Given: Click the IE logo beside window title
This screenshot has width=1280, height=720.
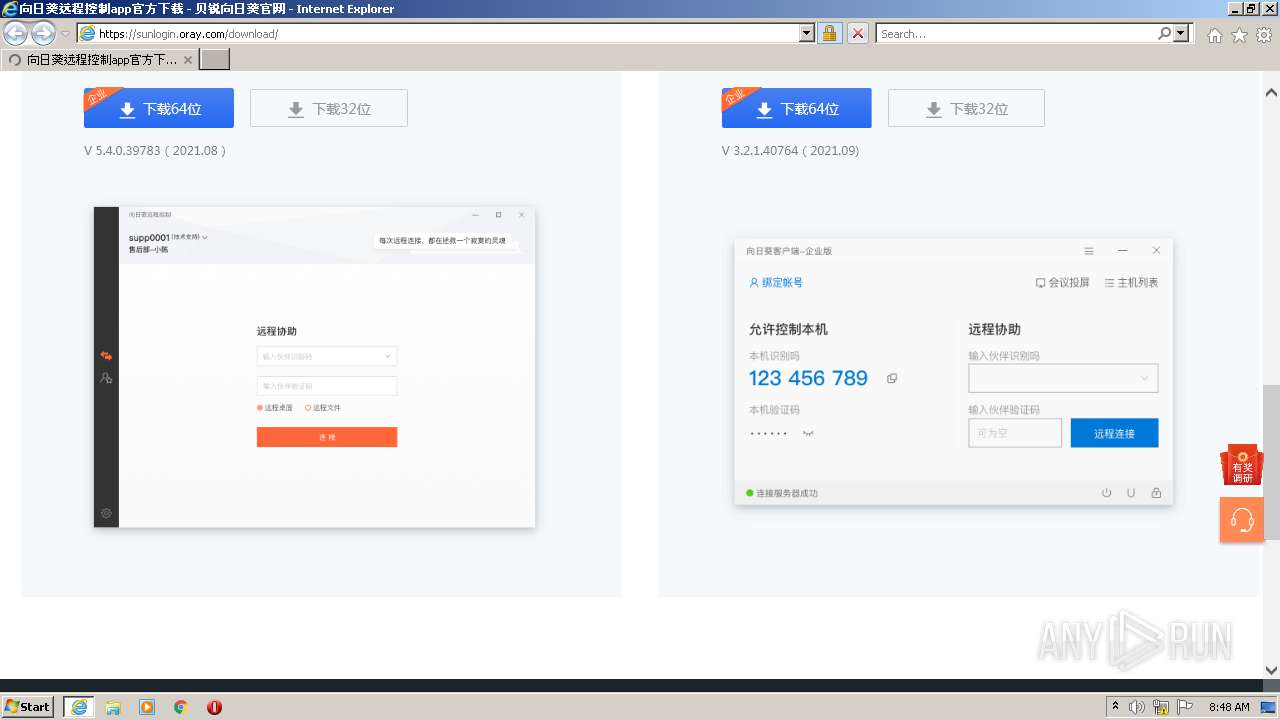Looking at the screenshot, I should [x=10, y=9].
